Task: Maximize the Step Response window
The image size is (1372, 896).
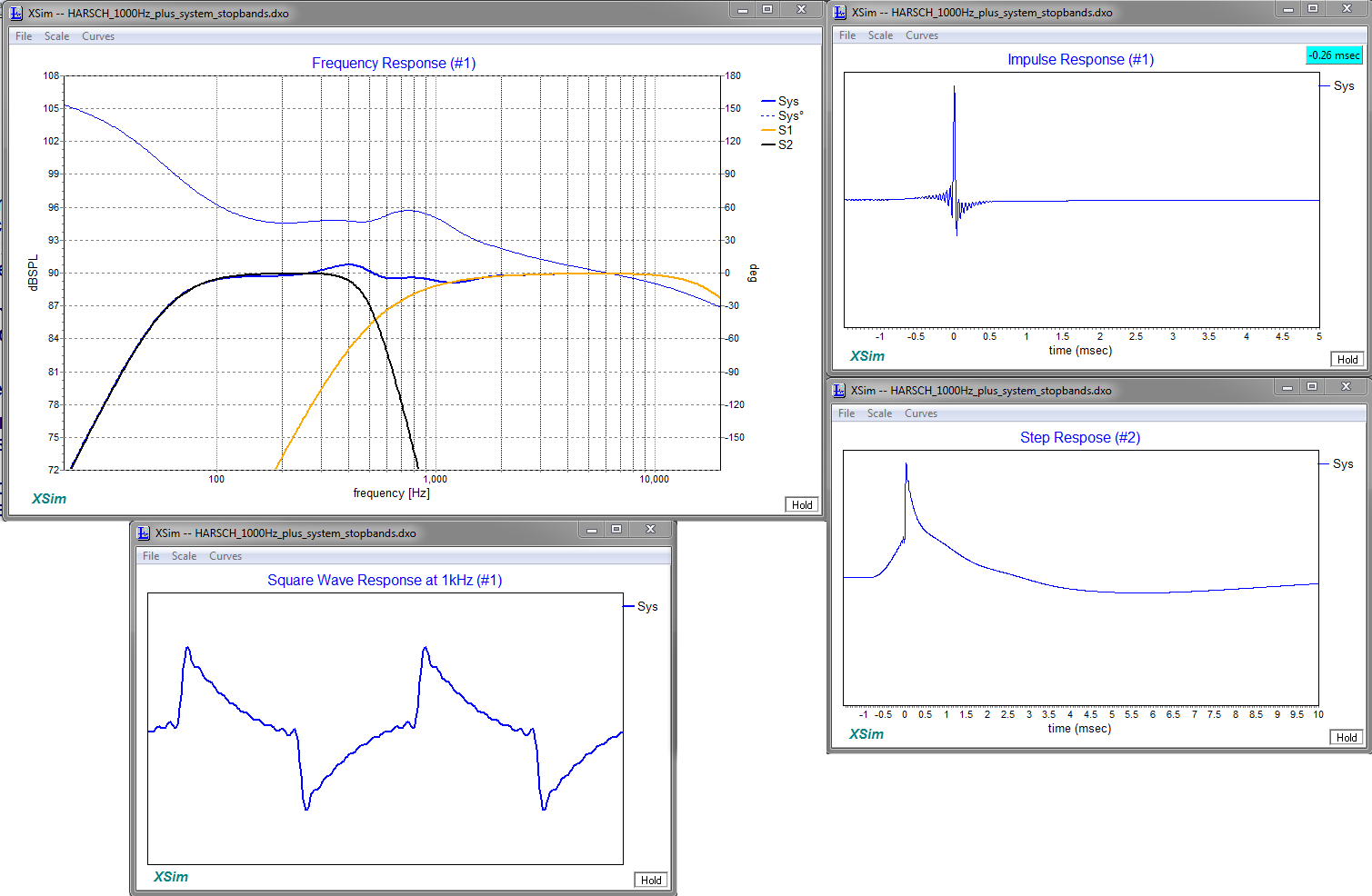Action: click(x=1312, y=387)
